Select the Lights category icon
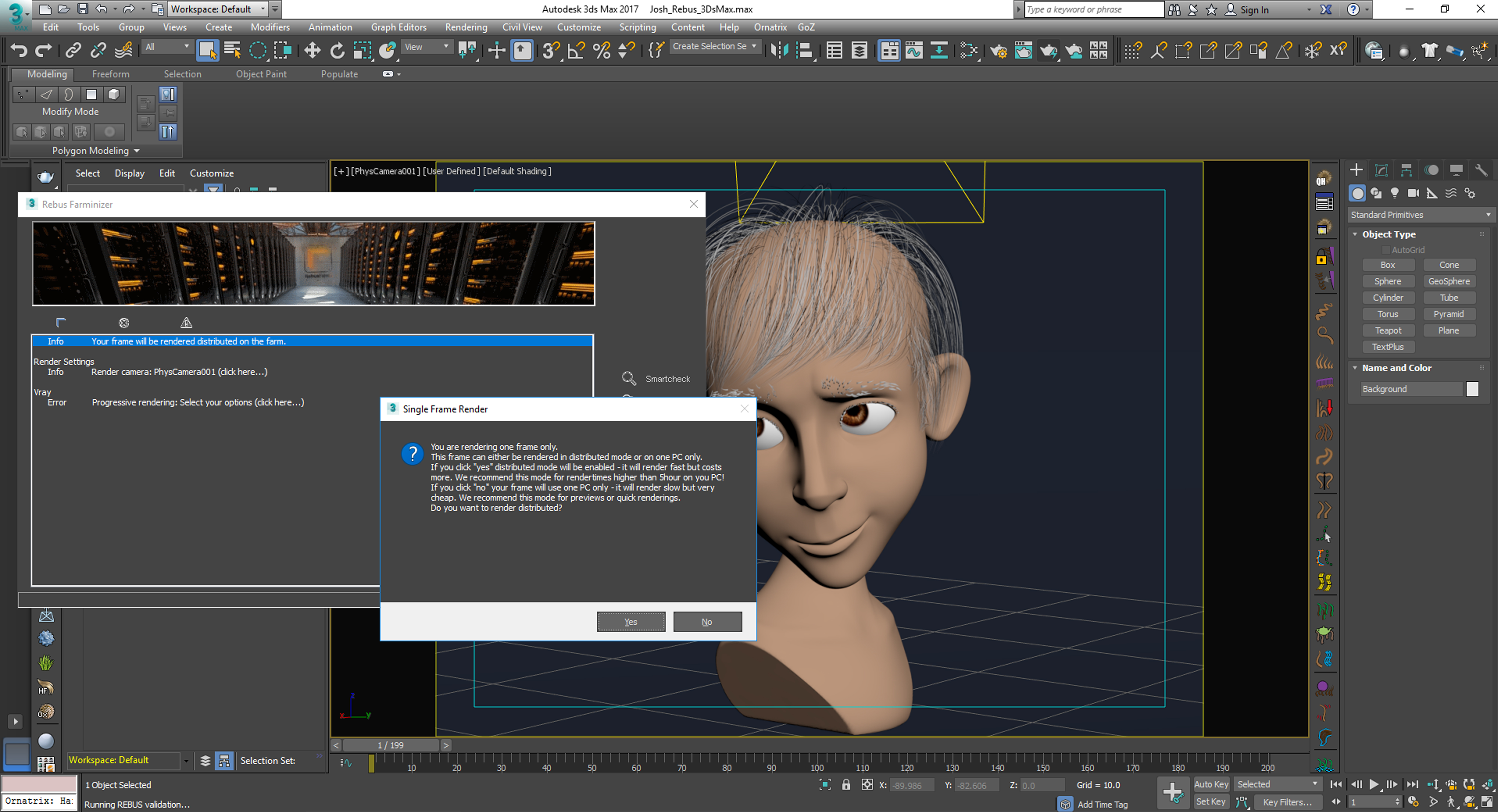This screenshot has height=812, width=1498. [x=1394, y=193]
